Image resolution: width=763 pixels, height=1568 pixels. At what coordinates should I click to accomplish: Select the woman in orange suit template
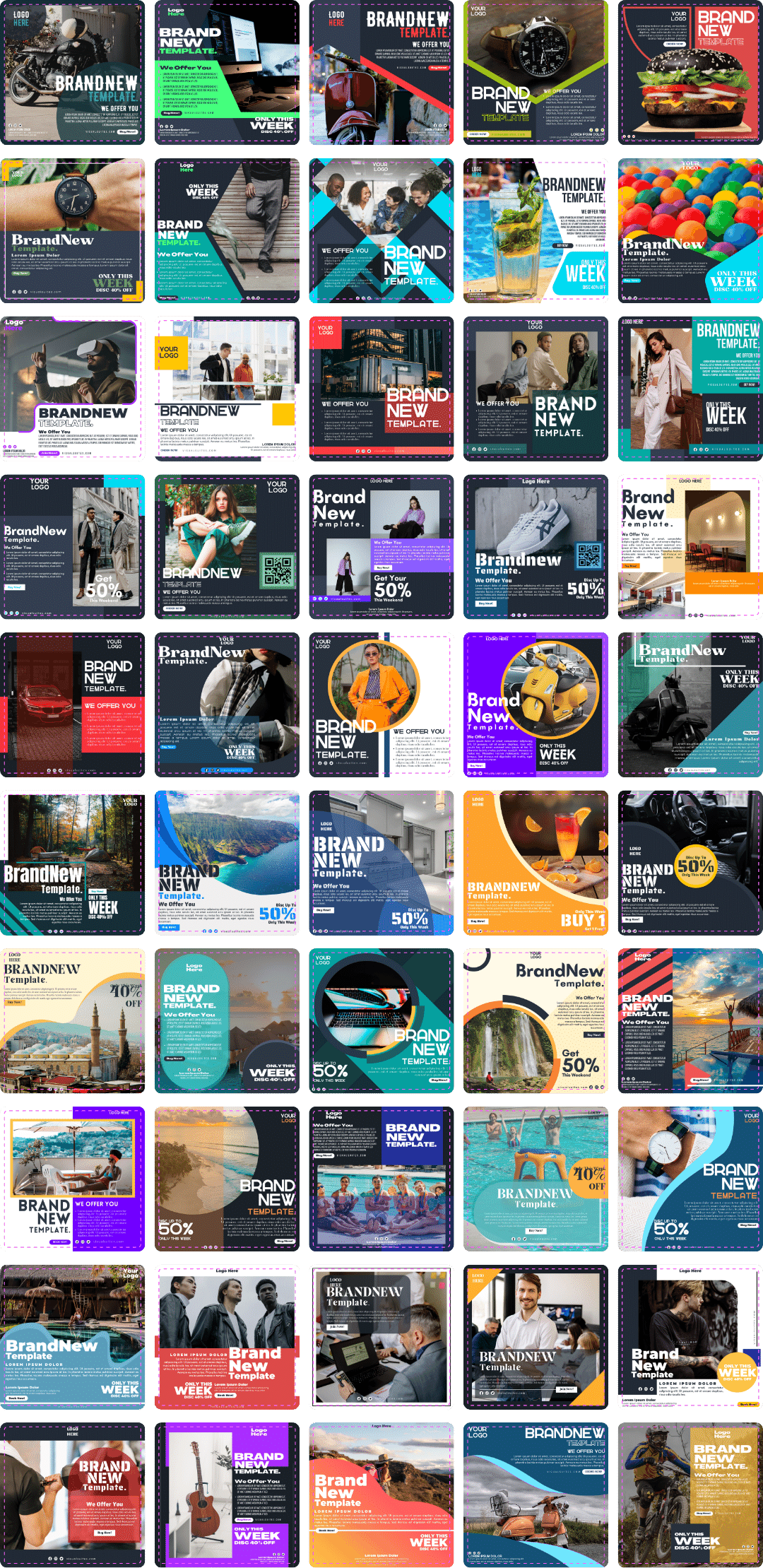point(381,705)
